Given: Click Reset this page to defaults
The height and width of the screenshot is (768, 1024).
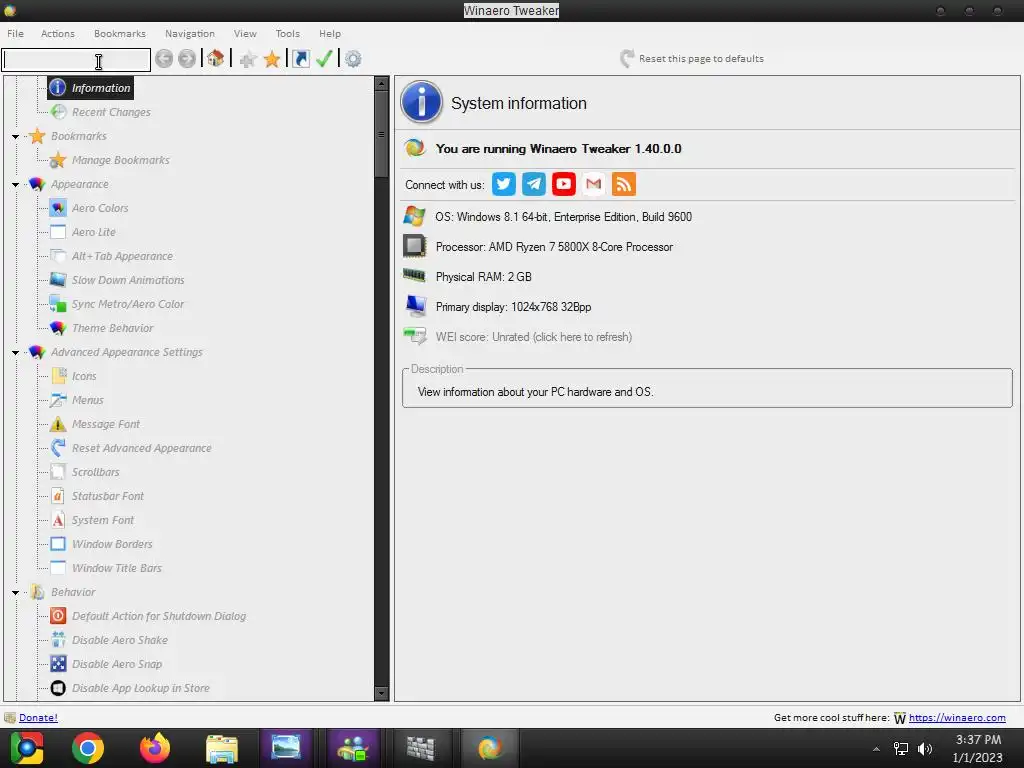Looking at the screenshot, I should point(692,59).
